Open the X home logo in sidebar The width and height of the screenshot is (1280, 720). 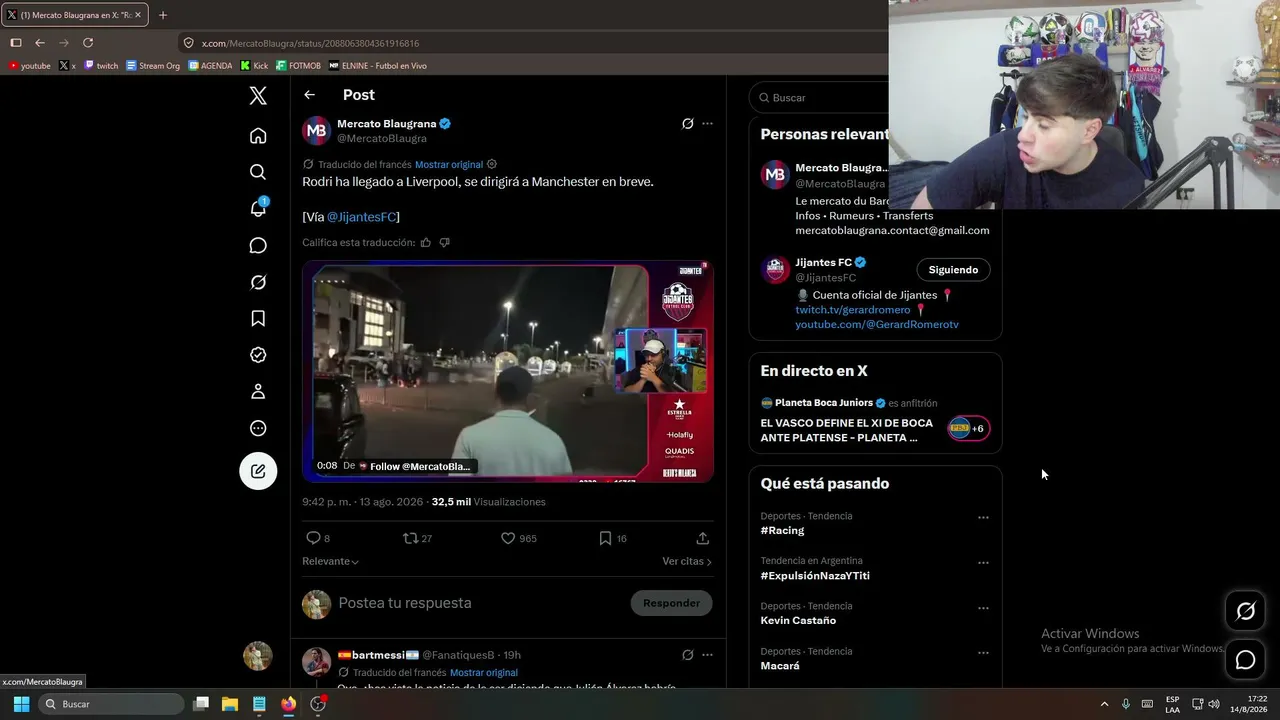tap(258, 96)
